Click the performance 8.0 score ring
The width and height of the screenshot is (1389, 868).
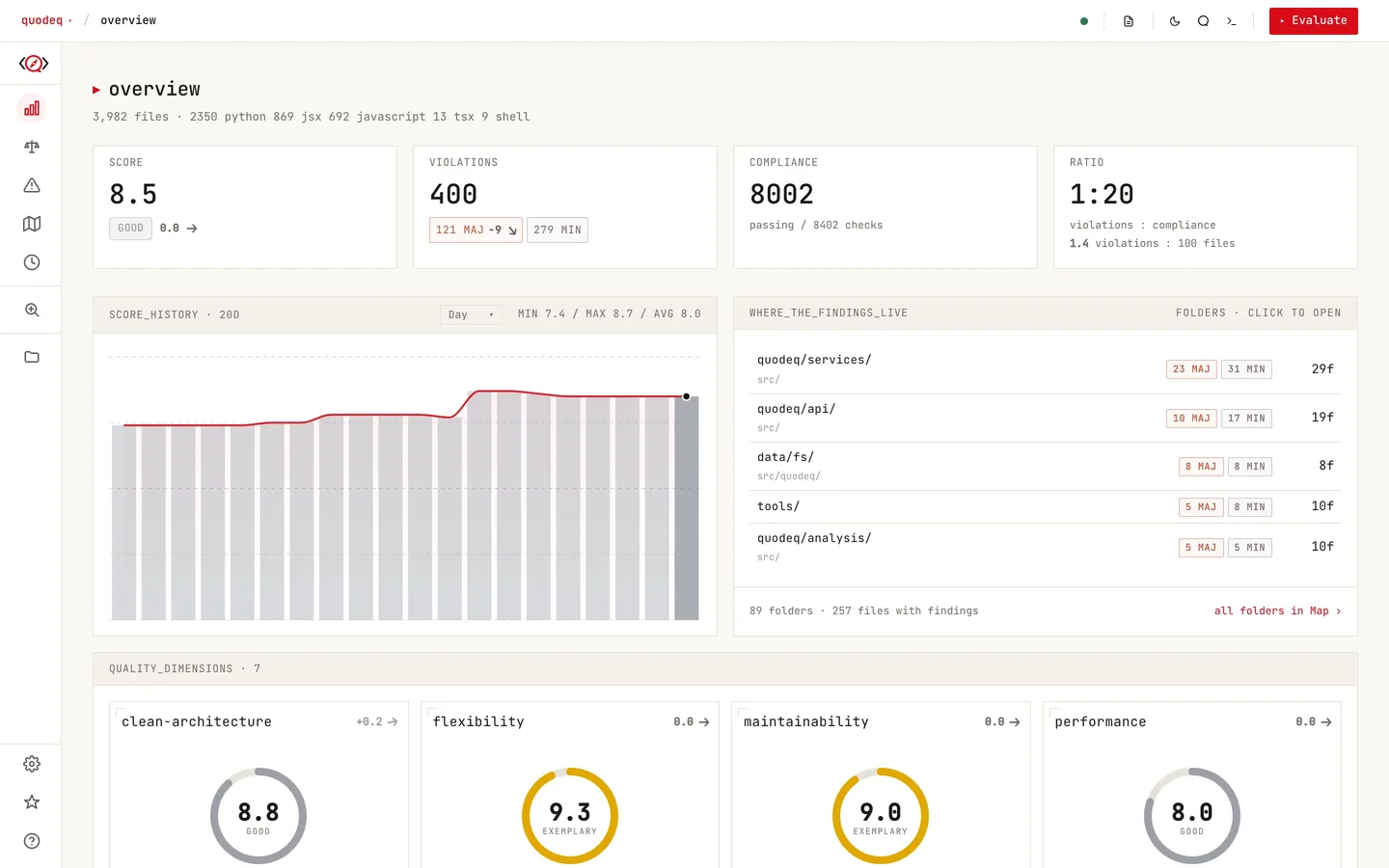tap(1192, 816)
